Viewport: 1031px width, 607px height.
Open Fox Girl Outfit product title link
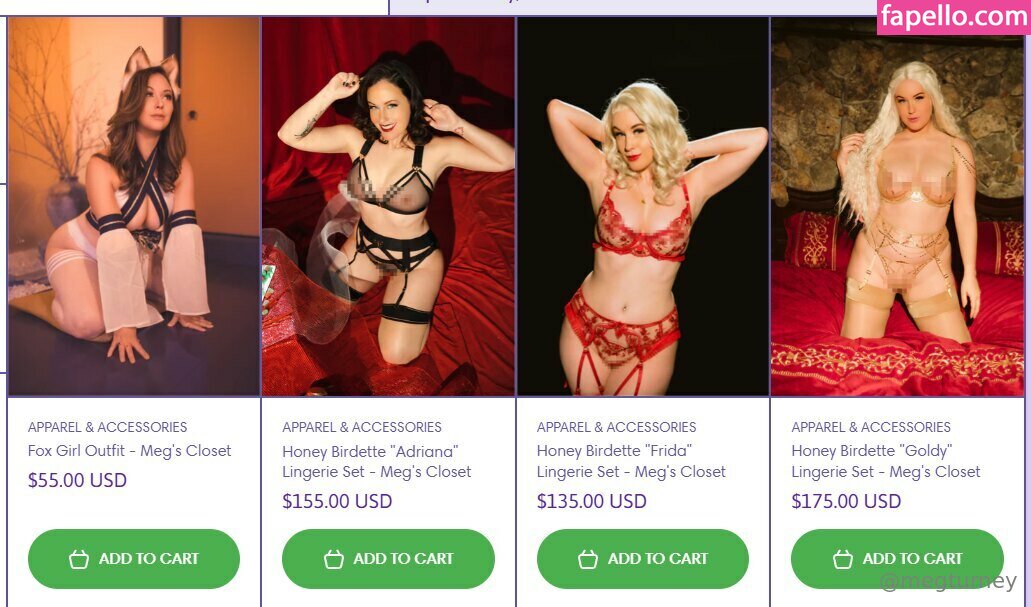point(130,451)
